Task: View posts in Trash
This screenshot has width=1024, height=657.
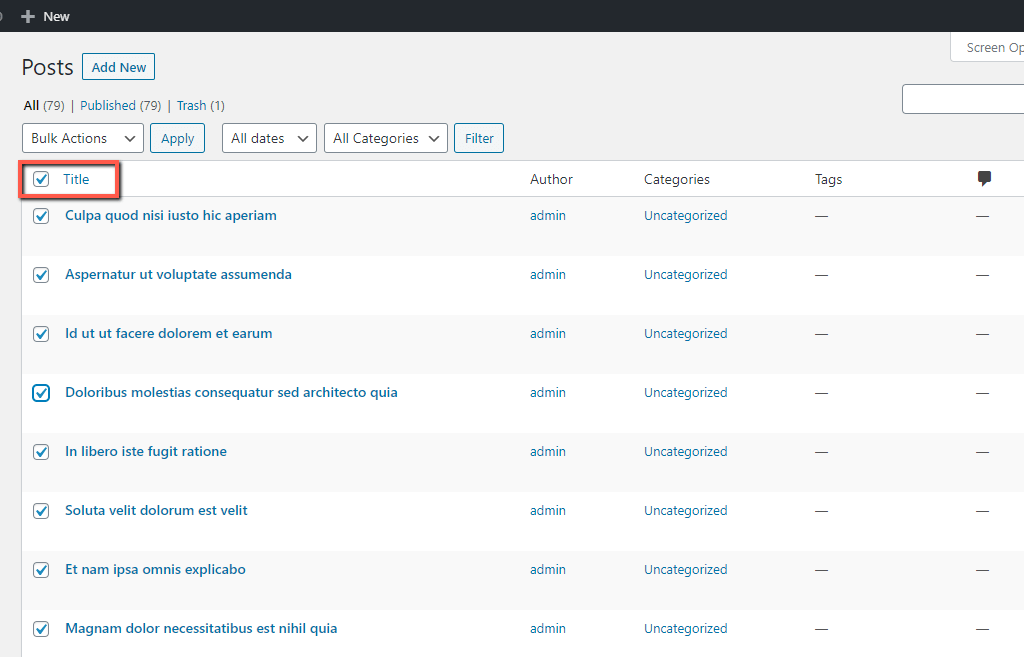Action: pyautogui.click(x=191, y=105)
